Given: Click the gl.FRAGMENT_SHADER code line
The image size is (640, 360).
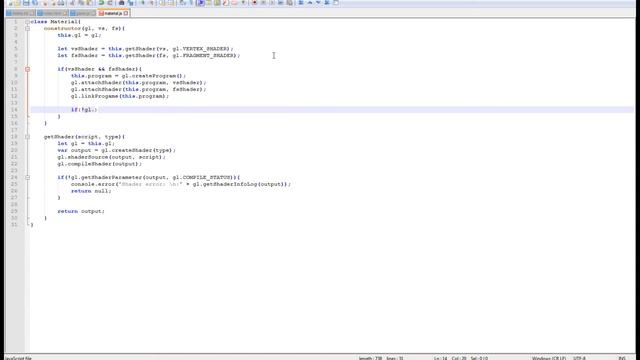Looking at the screenshot, I should click(149, 56).
